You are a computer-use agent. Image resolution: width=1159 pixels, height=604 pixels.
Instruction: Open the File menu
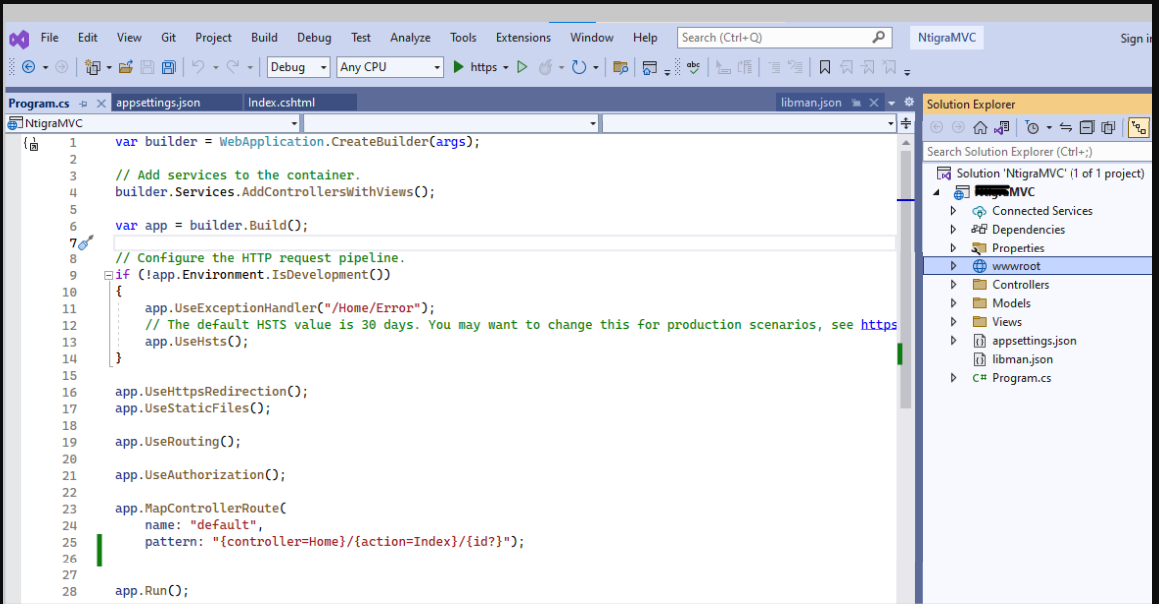coord(50,38)
